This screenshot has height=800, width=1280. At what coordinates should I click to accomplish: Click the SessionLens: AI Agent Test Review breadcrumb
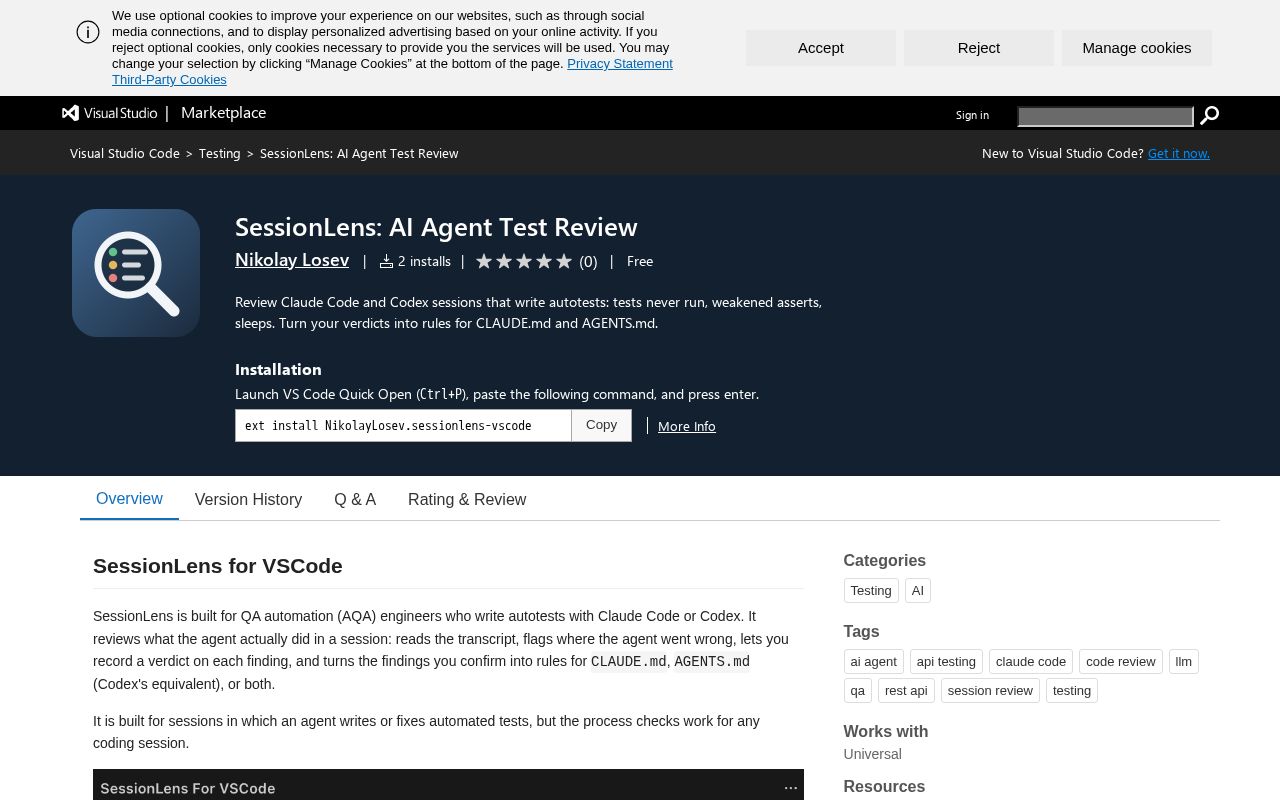coord(359,153)
